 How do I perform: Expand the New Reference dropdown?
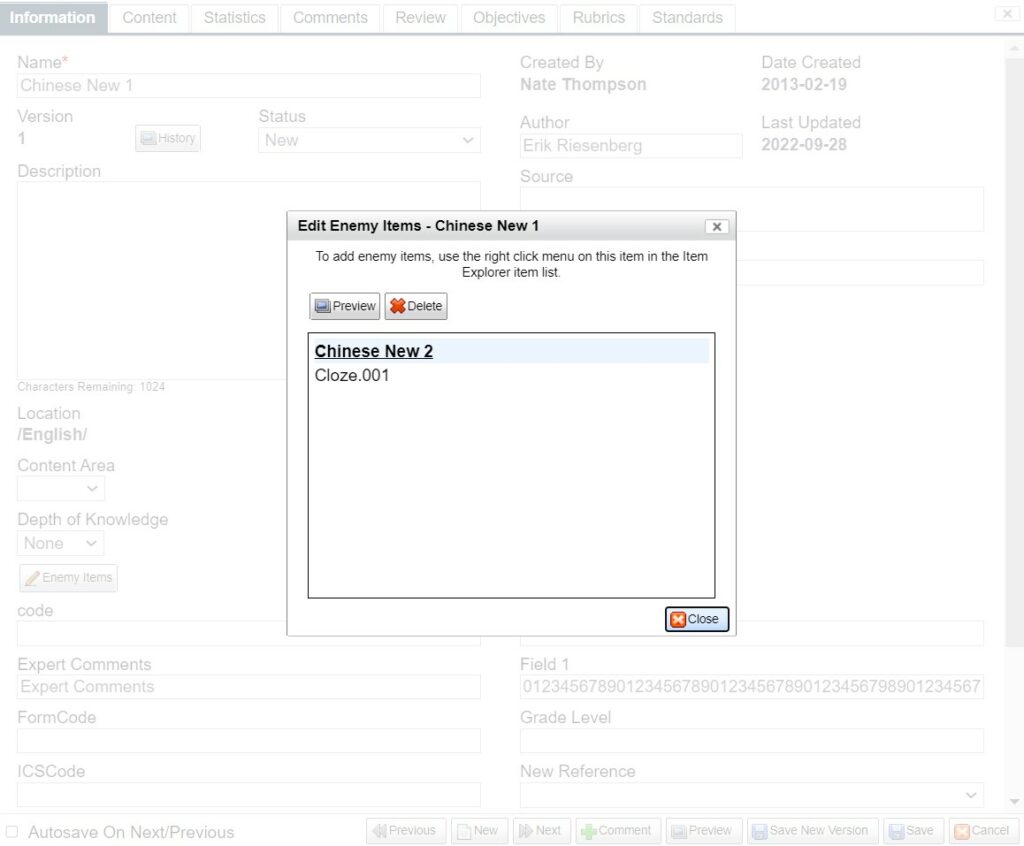click(x=752, y=794)
